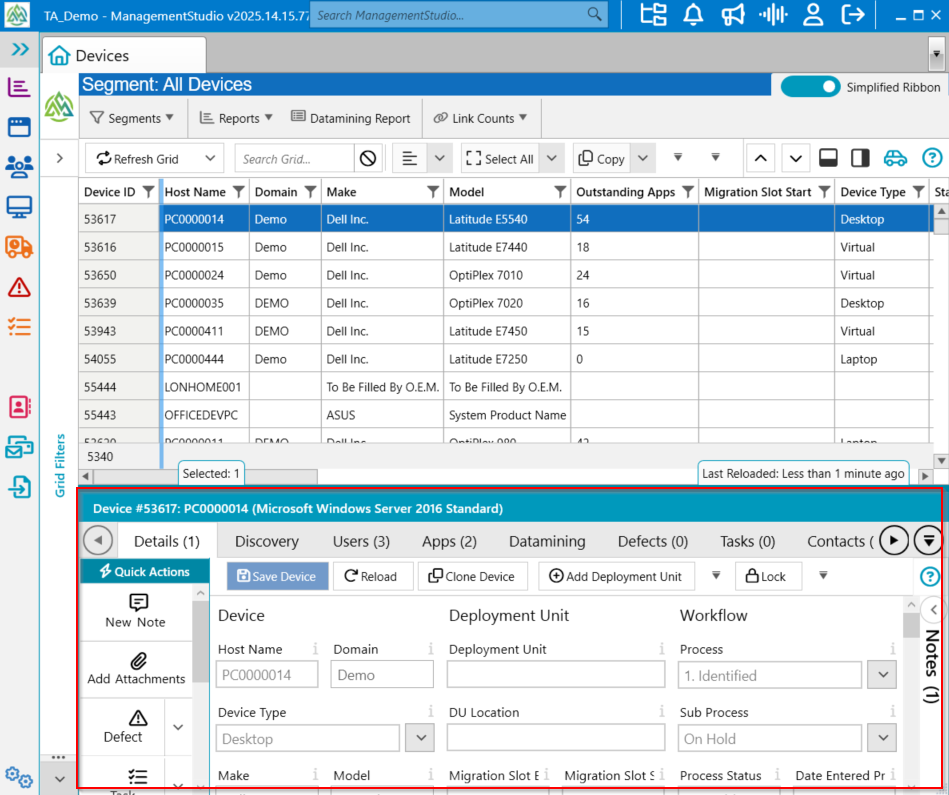The width and height of the screenshot is (949, 795).
Task: Open the defects warning triangle sidebar icon
Action: click(19, 287)
